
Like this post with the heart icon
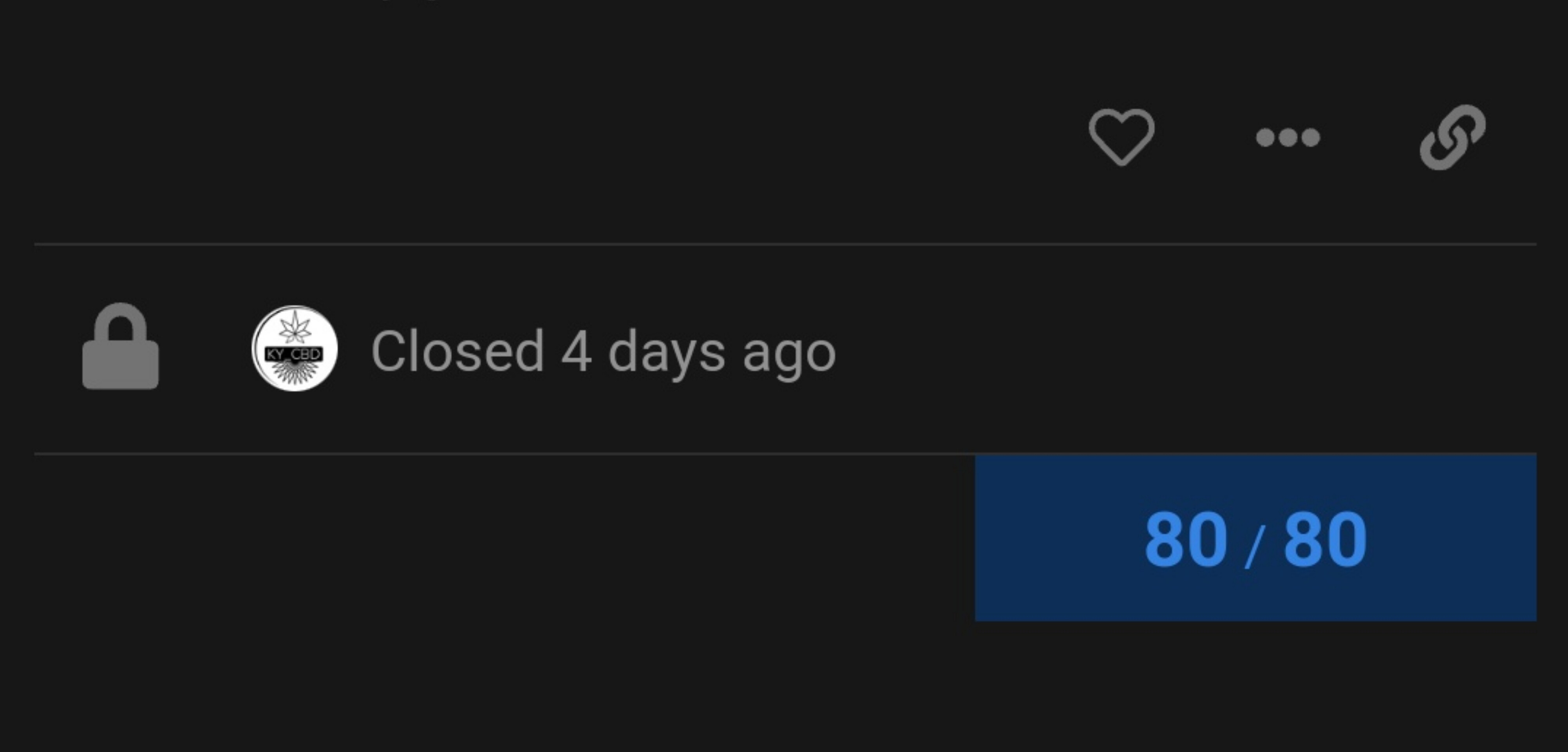pyautogui.click(x=1121, y=137)
